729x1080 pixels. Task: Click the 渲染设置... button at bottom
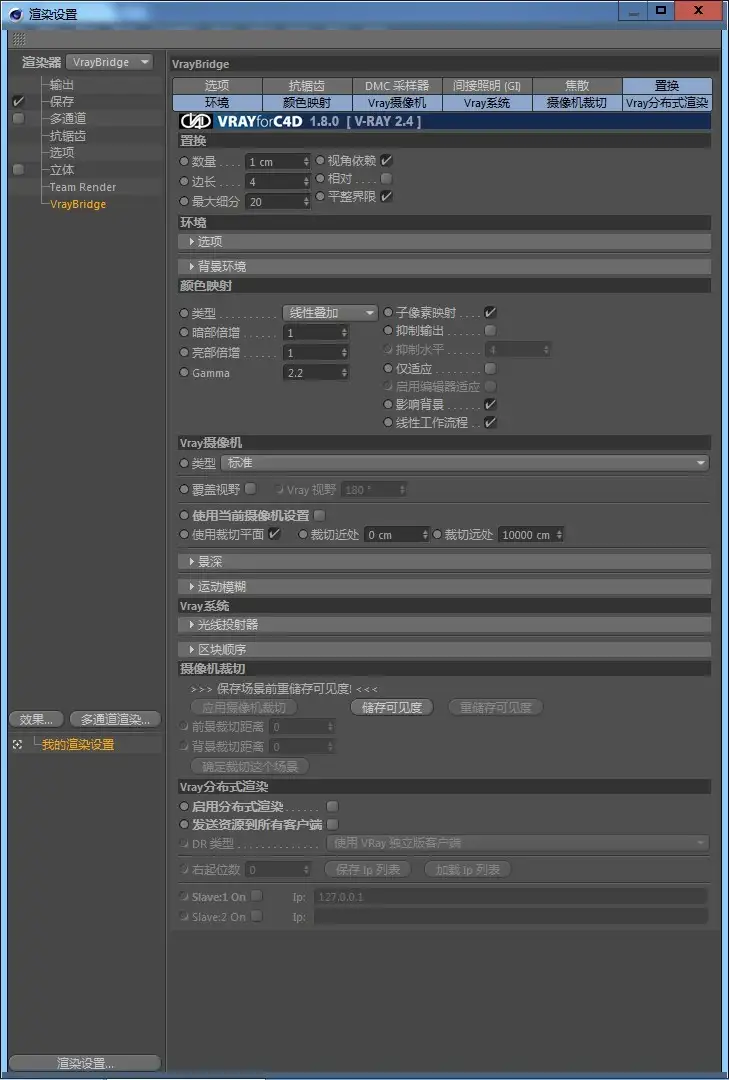click(x=85, y=1063)
